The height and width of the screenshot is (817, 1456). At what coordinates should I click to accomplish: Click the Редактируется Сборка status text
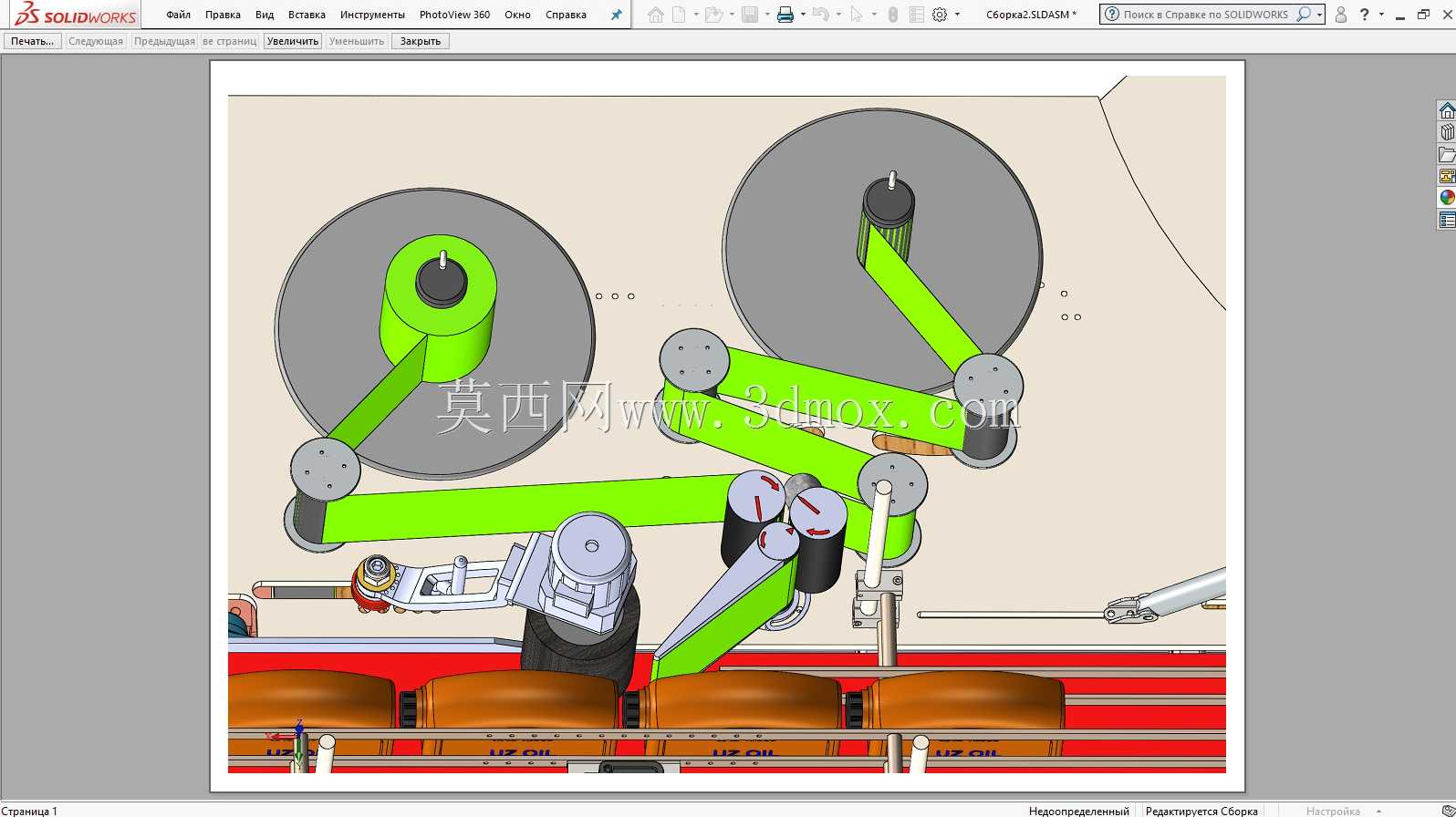1201,811
